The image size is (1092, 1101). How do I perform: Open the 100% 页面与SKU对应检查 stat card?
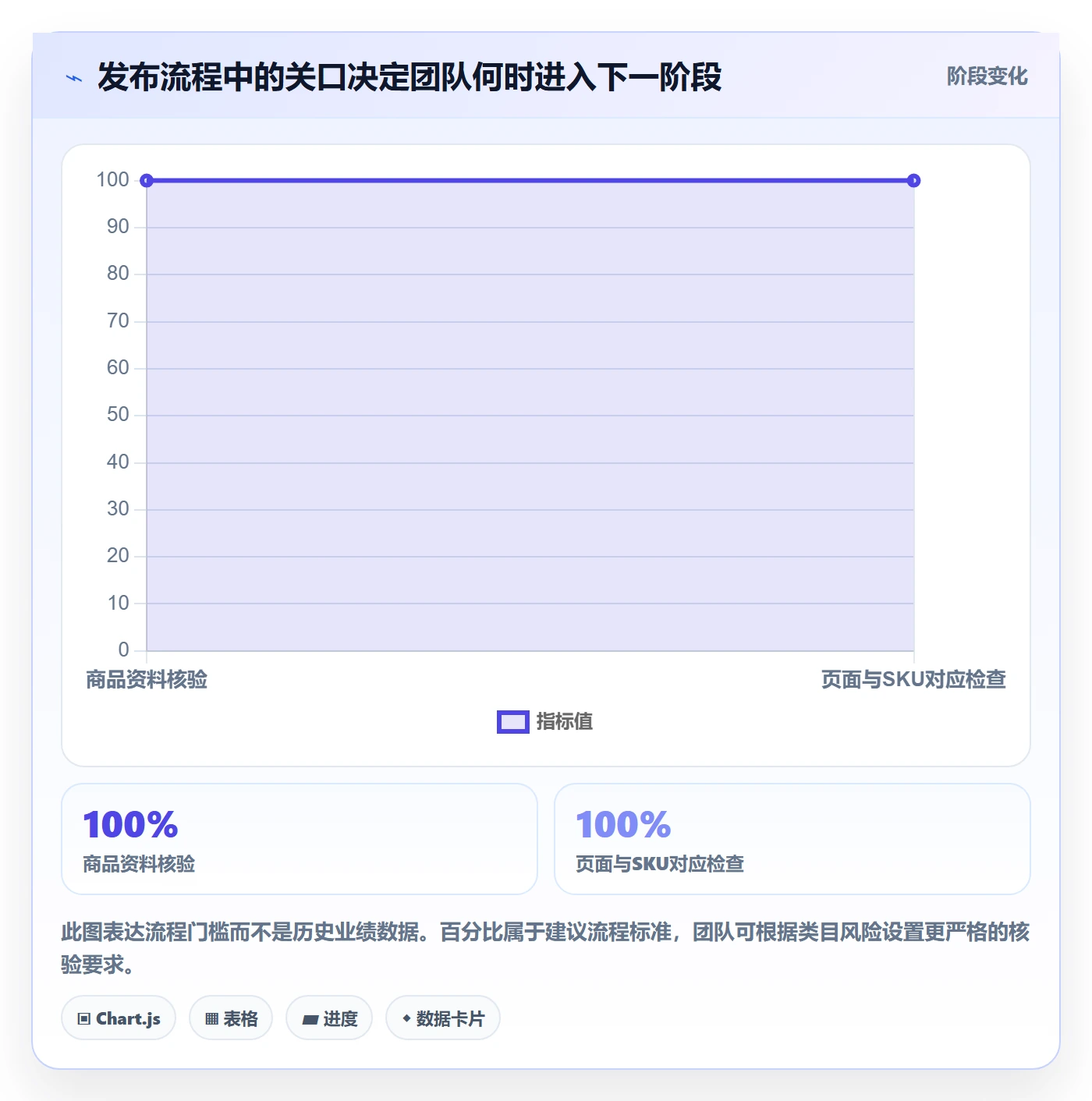pyautogui.click(x=792, y=839)
